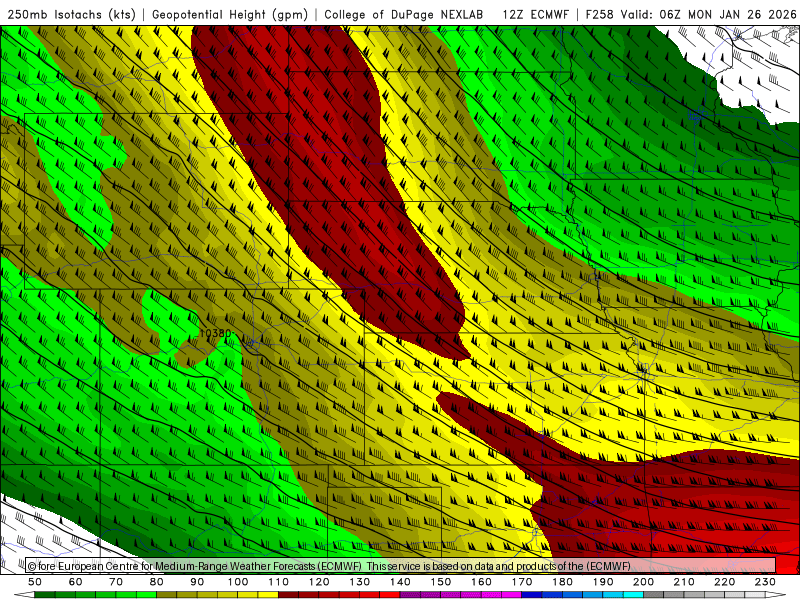This screenshot has width=800, height=600.
Task: Click the '70' value on the color scale
Action: [116, 582]
